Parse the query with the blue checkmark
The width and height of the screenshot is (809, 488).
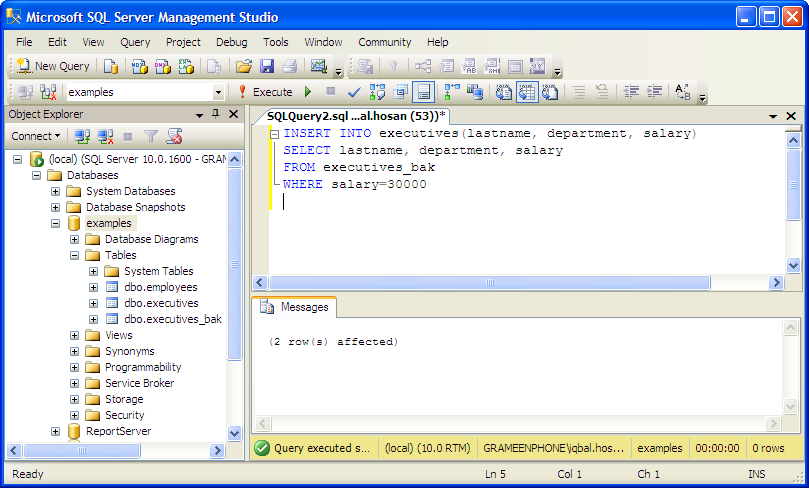pyautogui.click(x=354, y=92)
